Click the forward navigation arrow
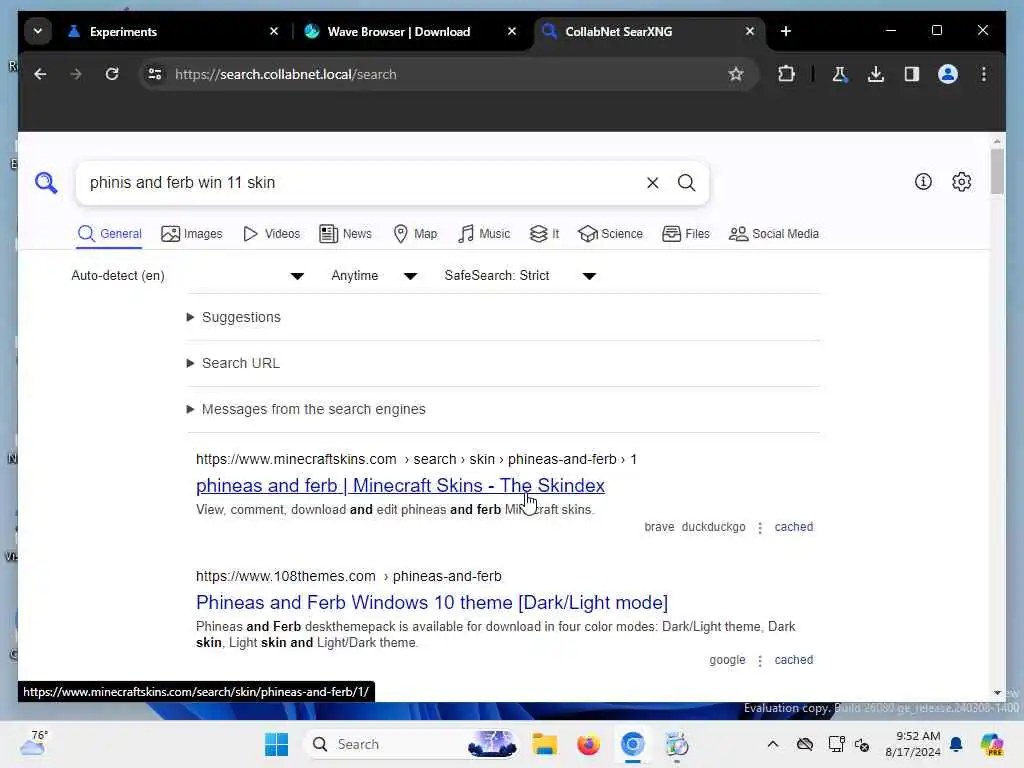 click(76, 74)
